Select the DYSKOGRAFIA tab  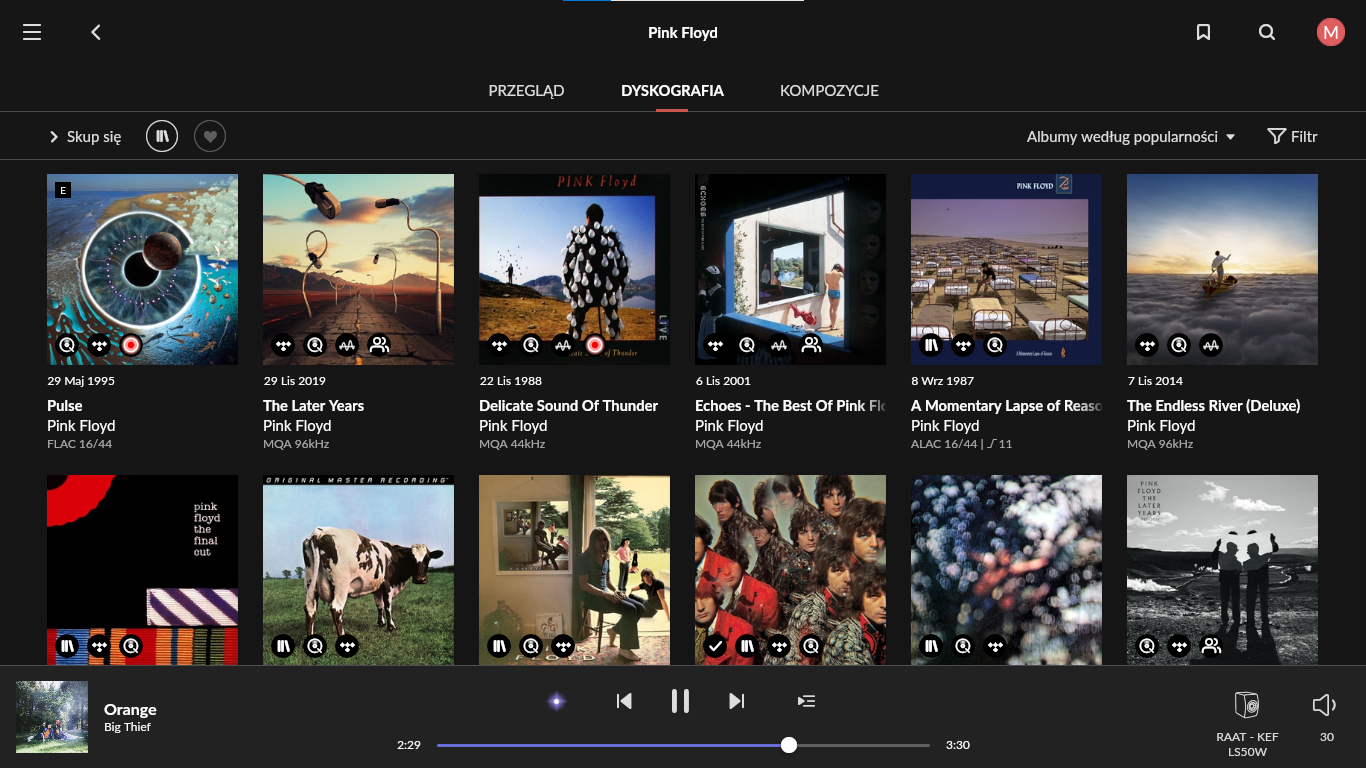[x=672, y=90]
